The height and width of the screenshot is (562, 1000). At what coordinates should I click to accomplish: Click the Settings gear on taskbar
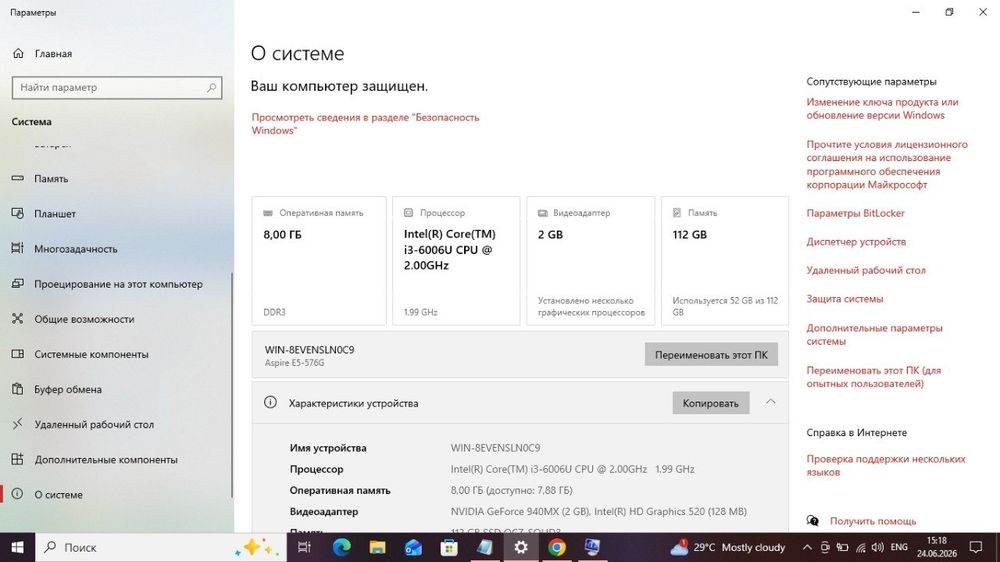[x=521, y=547]
